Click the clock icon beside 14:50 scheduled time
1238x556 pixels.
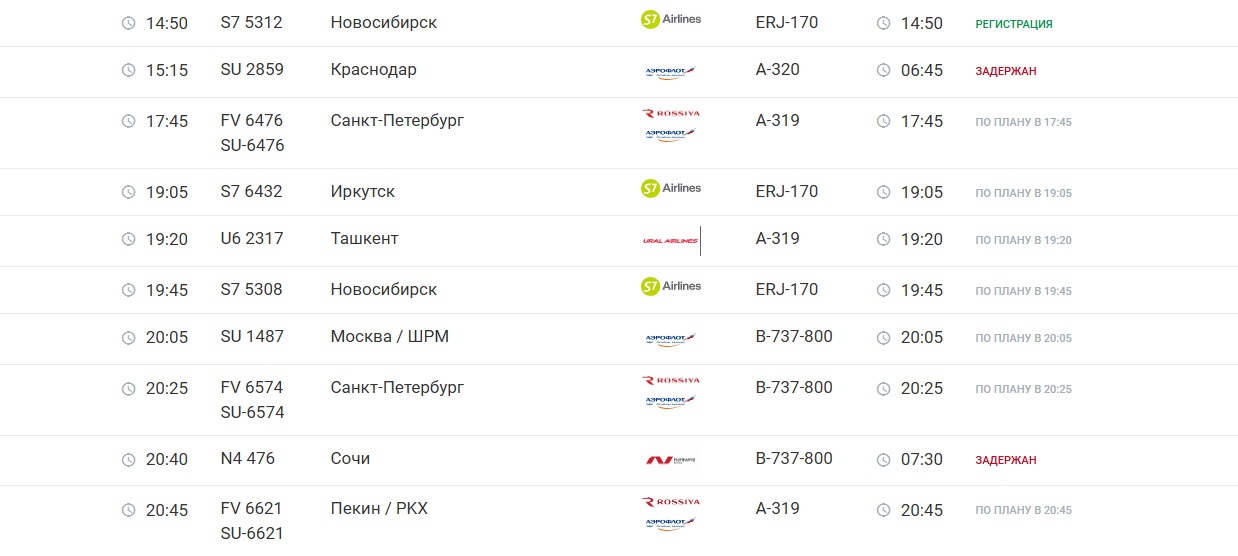point(128,23)
